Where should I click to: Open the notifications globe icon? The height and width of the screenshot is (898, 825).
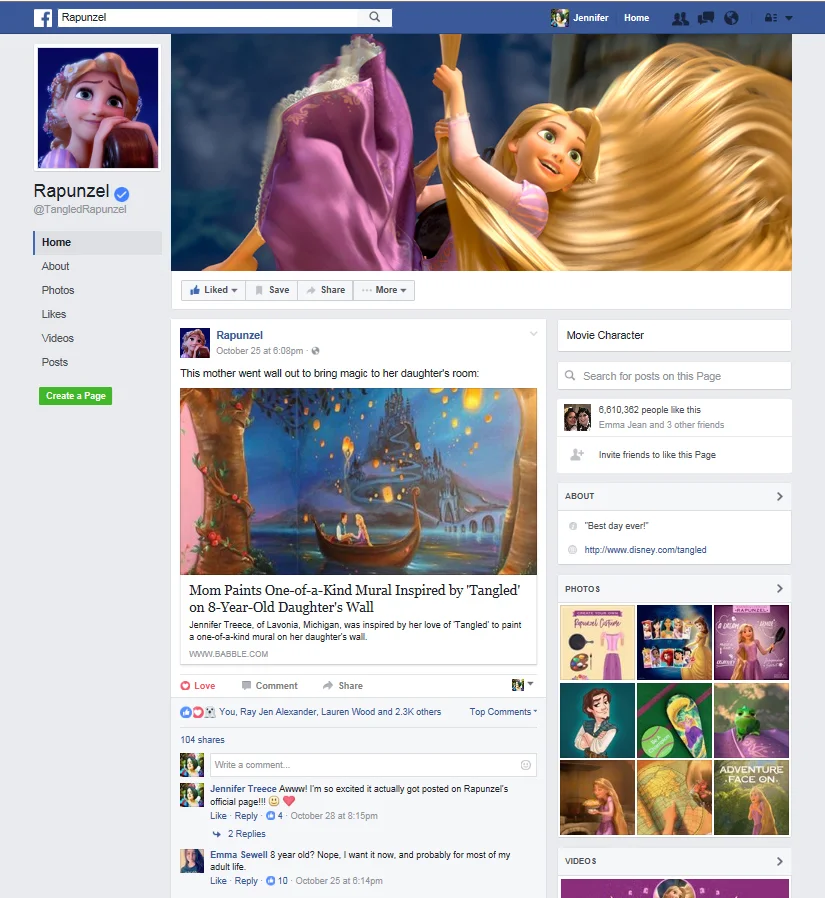point(731,18)
